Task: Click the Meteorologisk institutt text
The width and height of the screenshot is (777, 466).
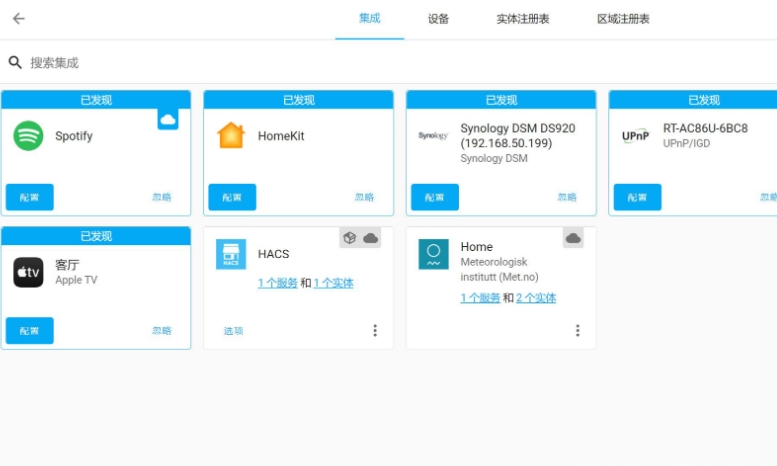Action: [500, 269]
